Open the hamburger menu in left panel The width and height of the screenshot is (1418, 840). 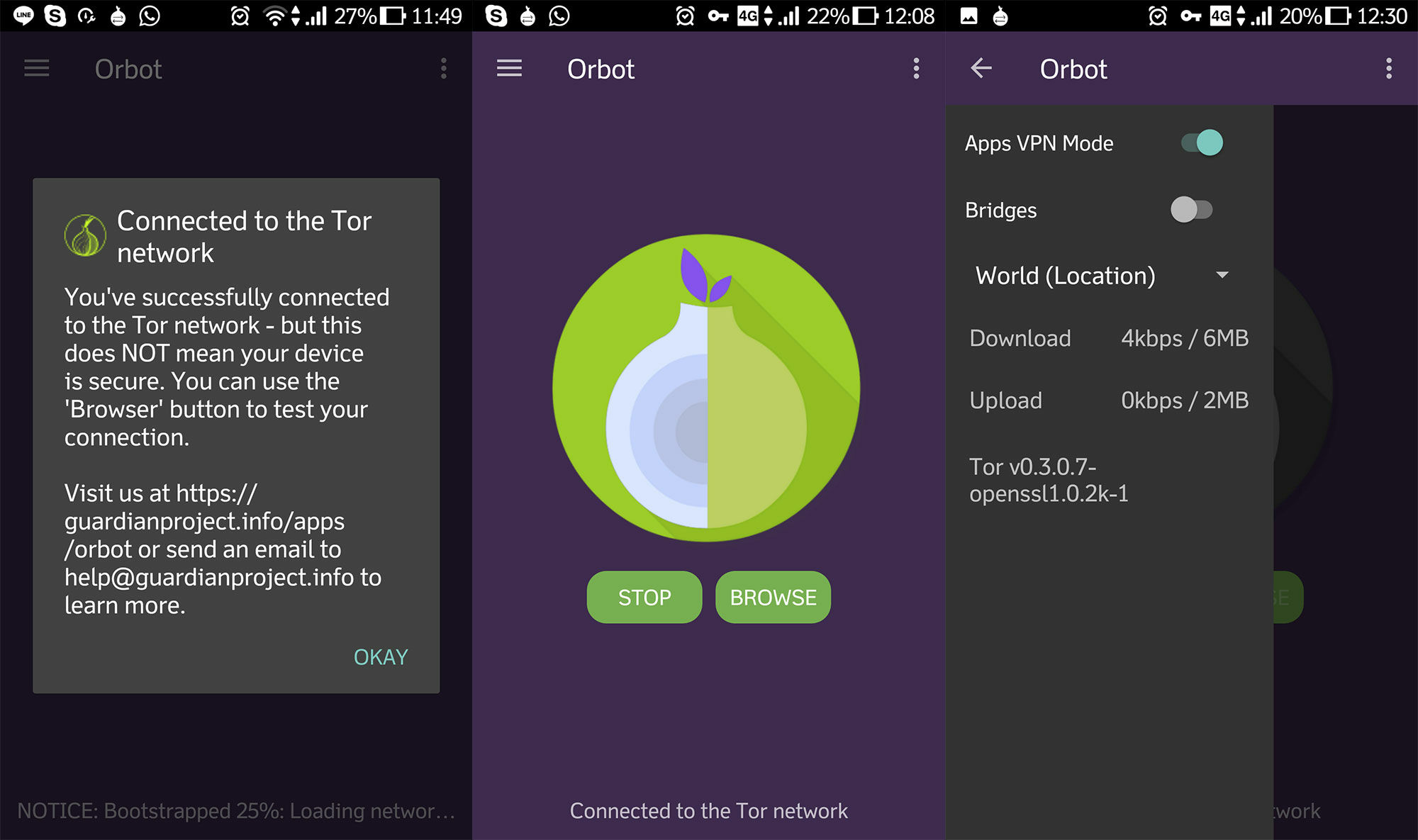pos(37,69)
